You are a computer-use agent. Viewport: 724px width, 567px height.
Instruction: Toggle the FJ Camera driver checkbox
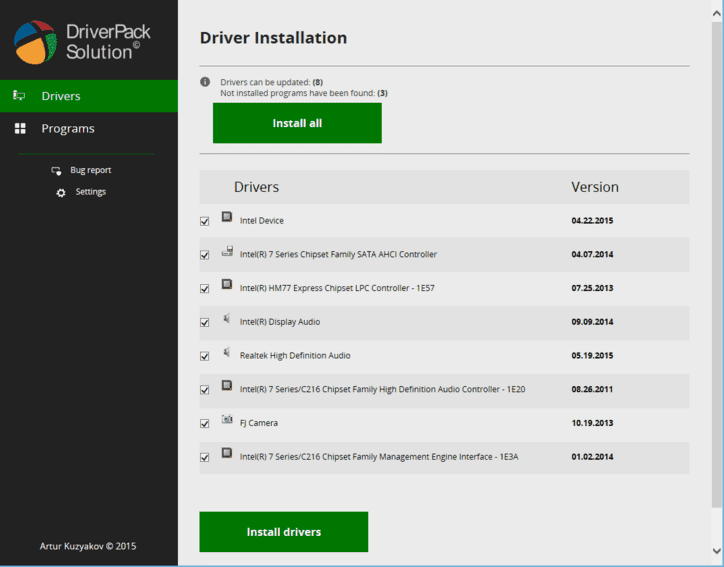(205, 423)
